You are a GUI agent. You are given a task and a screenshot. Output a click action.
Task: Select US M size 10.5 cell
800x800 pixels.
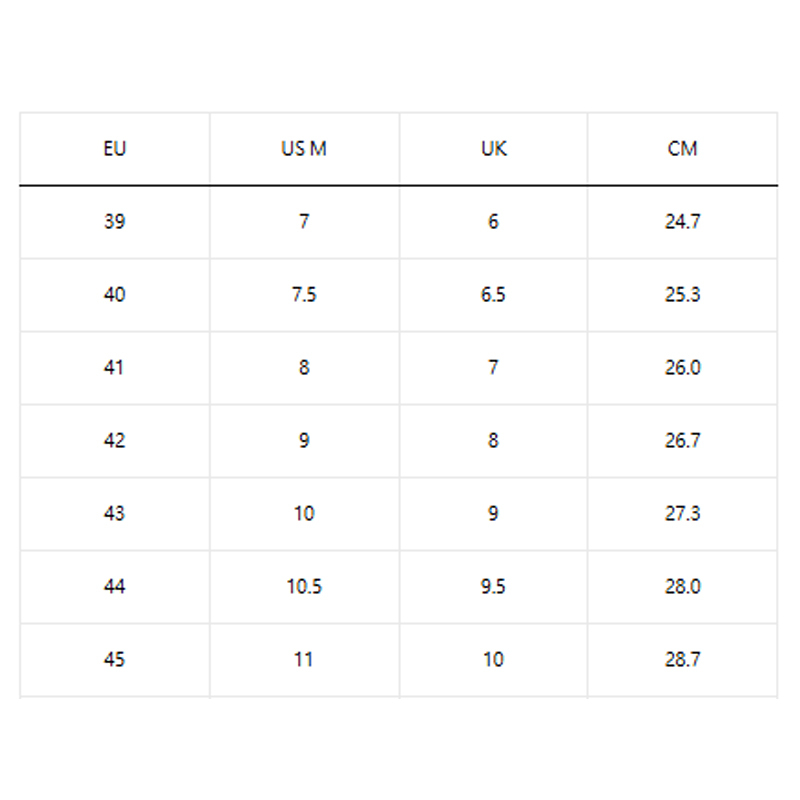(x=304, y=587)
